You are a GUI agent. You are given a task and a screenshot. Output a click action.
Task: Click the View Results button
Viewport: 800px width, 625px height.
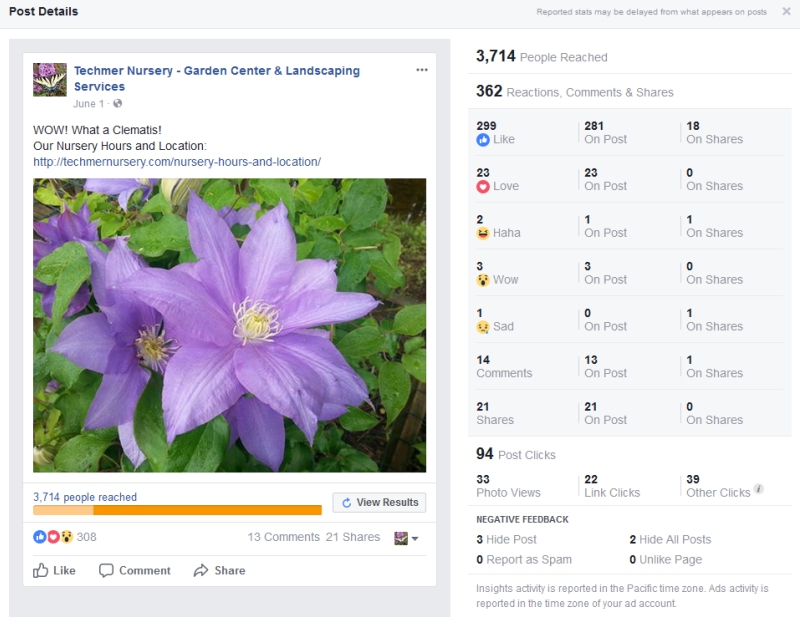point(379,503)
